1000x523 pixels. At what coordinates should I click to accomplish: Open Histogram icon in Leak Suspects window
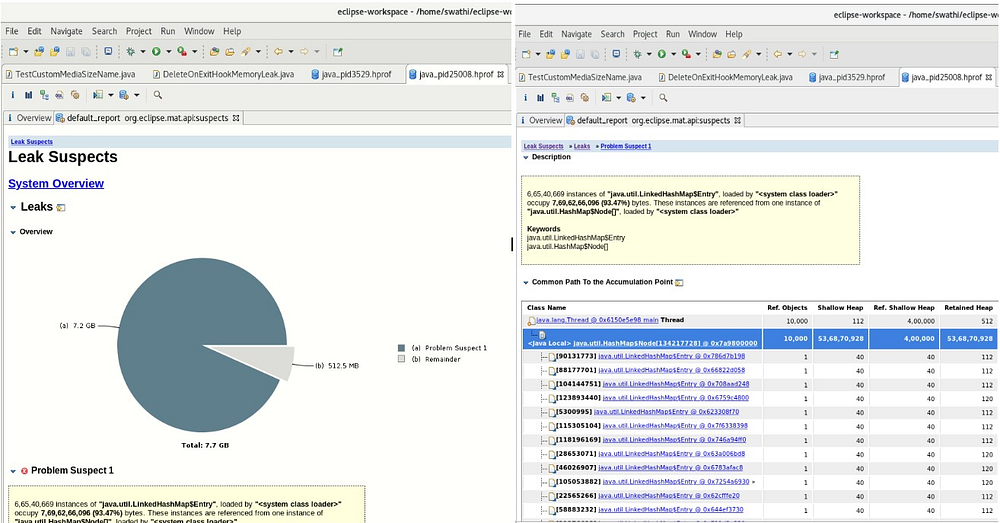(28, 95)
